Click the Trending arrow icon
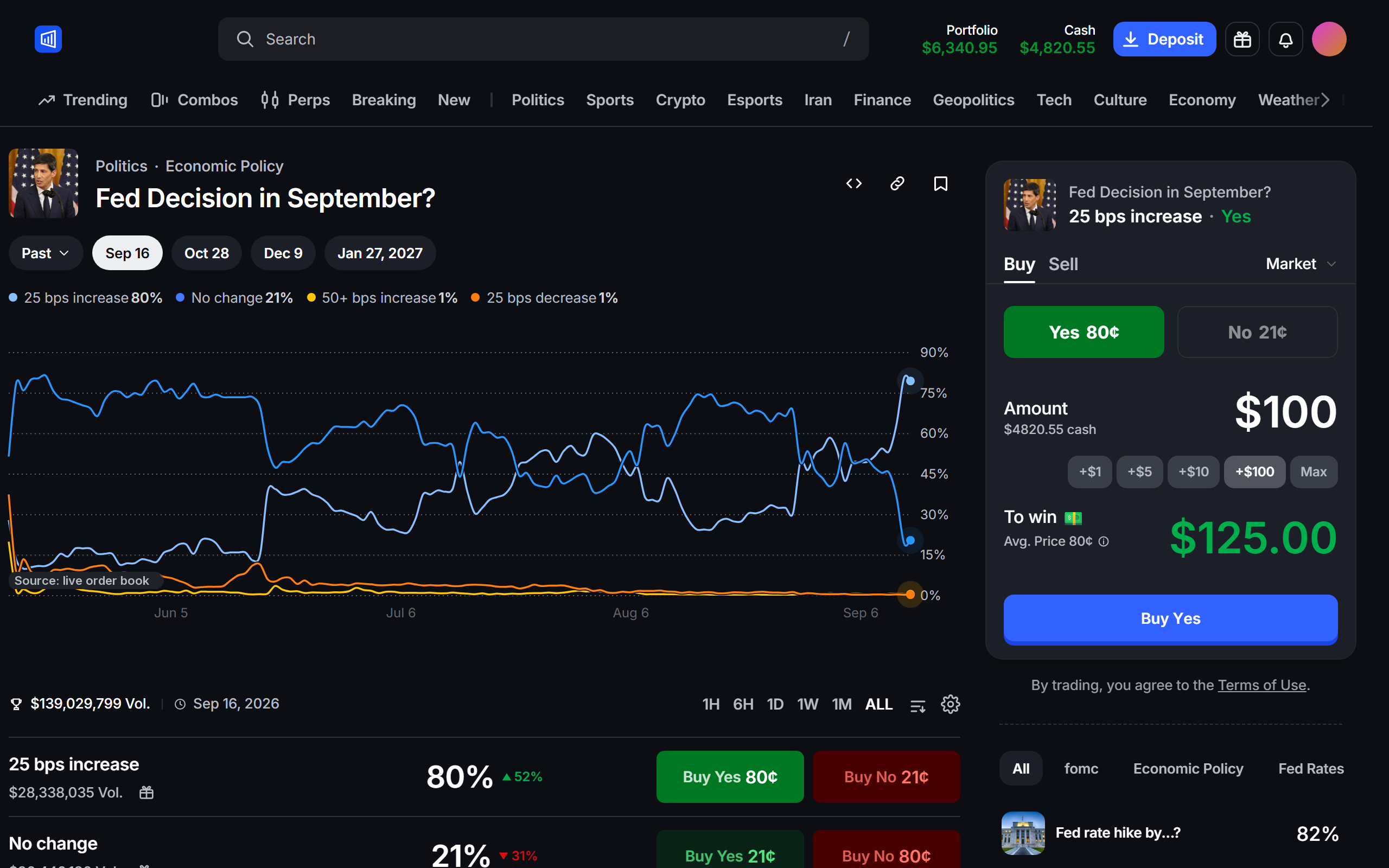This screenshot has height=868, width=1389. tap(47, 100)
